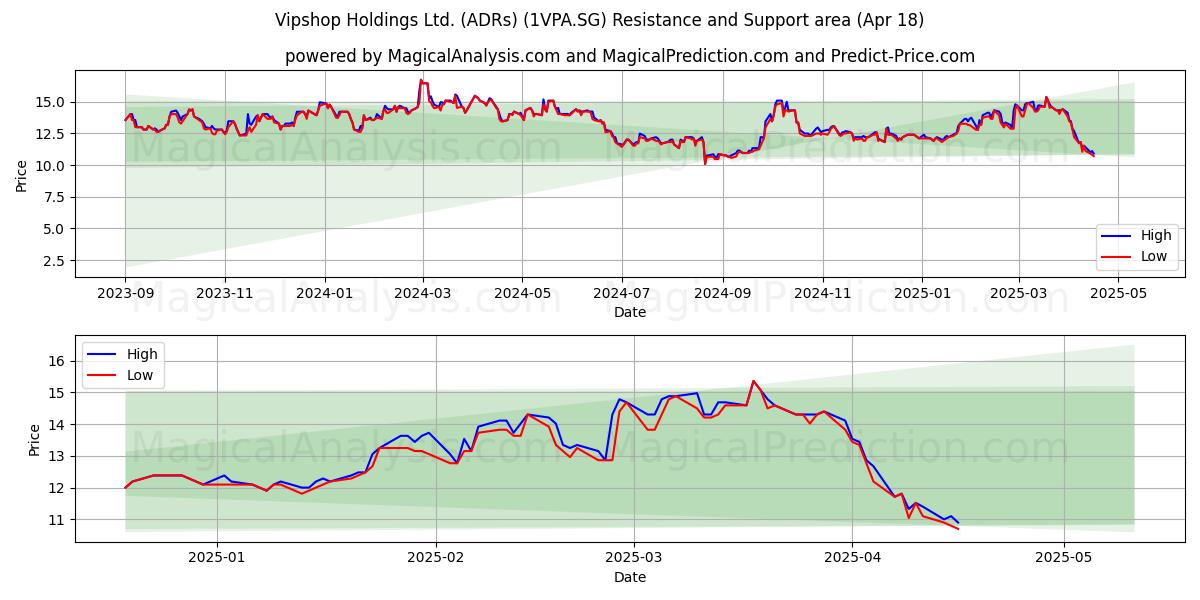Click the 'Date' axis label under bottom chart
Viewport: 1200px width, 600px height.
coord(630,577)
